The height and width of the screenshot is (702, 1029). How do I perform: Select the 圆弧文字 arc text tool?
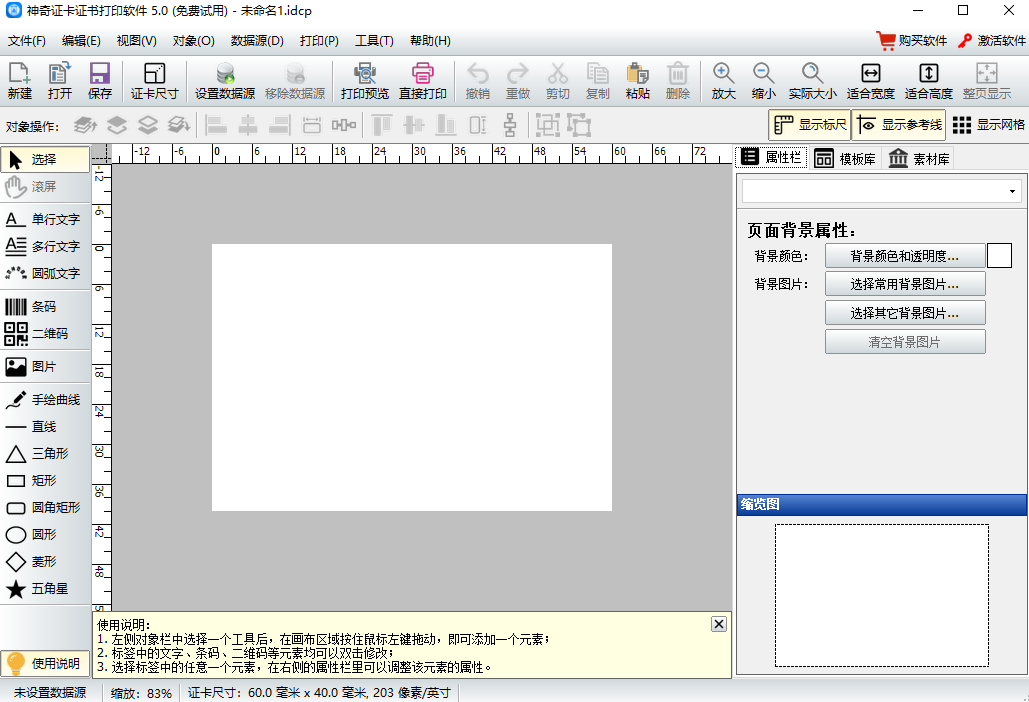pos(45,273)
